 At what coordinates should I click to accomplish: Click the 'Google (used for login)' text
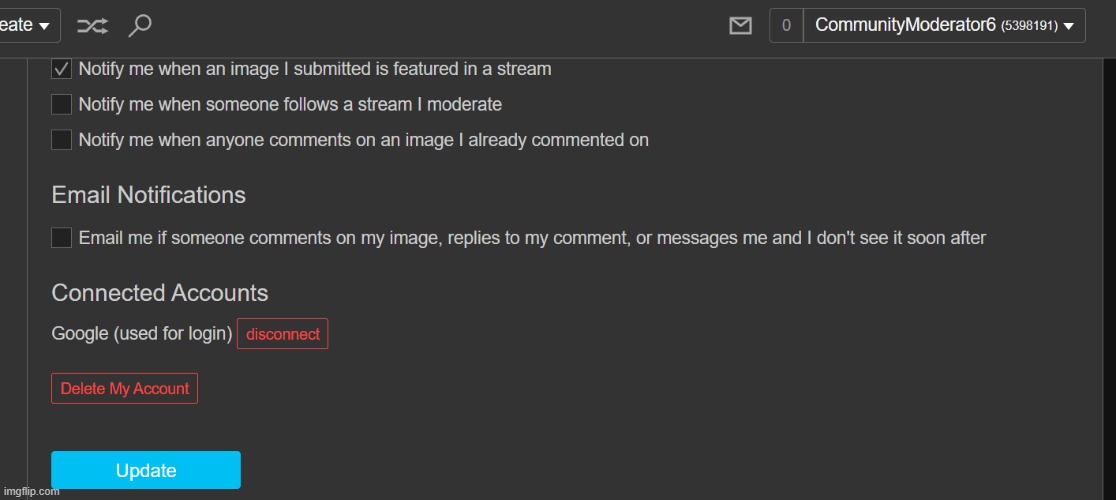(x=141, y=334)
